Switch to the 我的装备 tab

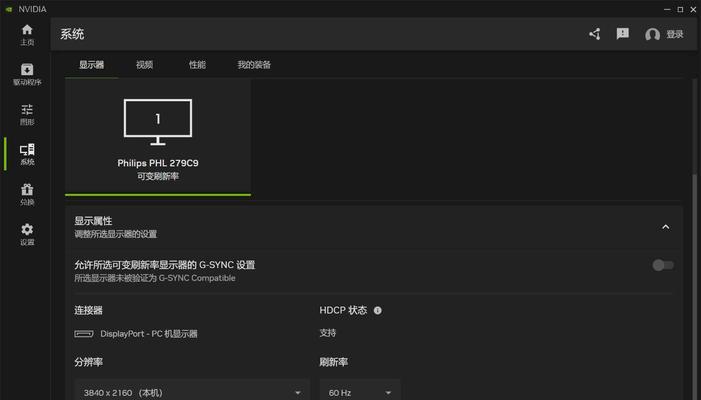pos(254,65)
